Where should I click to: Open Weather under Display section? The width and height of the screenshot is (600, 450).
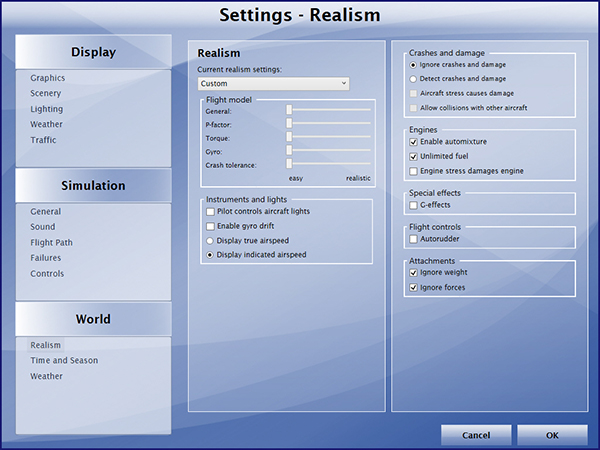click(x=46, y=124)
